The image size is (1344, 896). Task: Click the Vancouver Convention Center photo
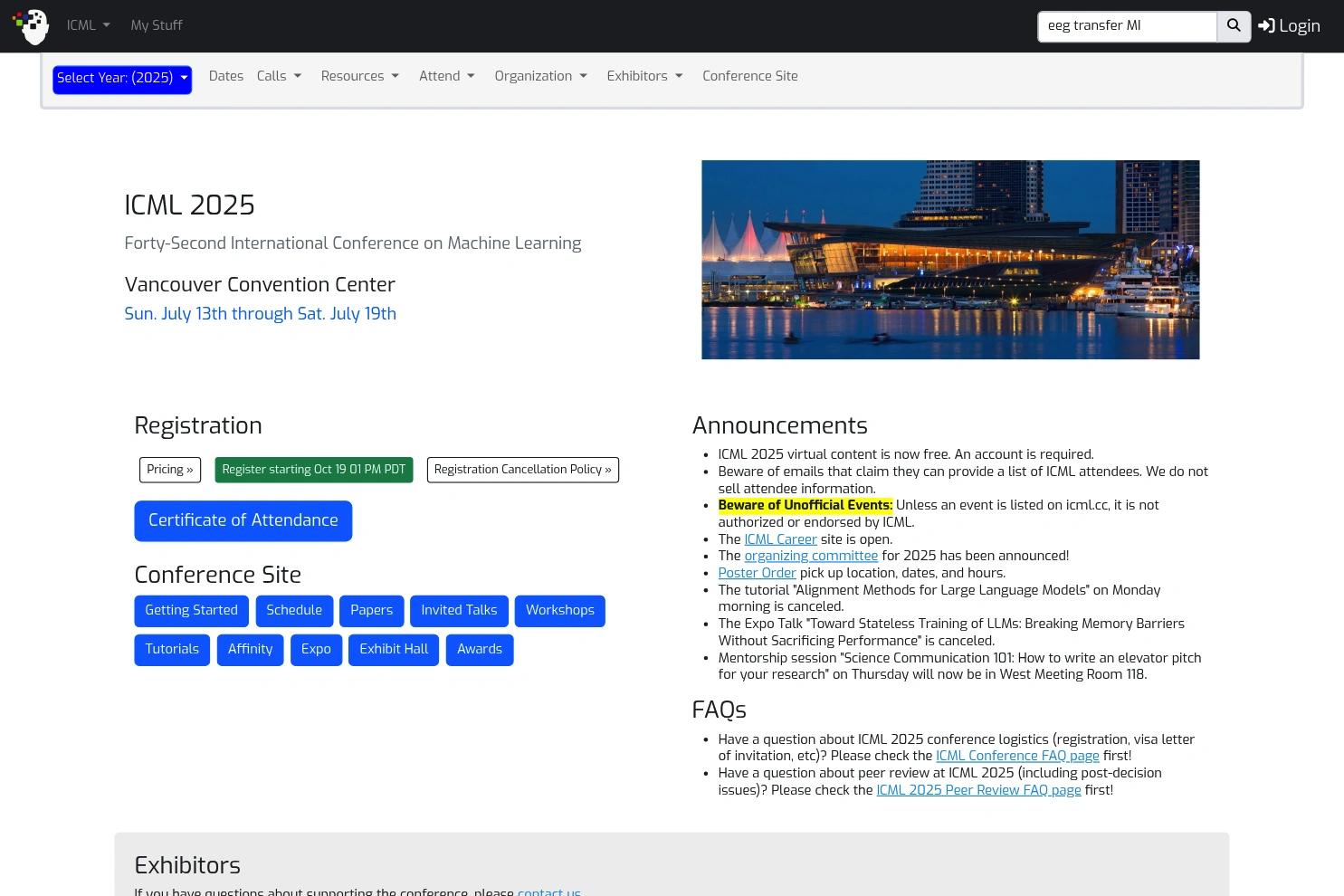coord(950,260)
